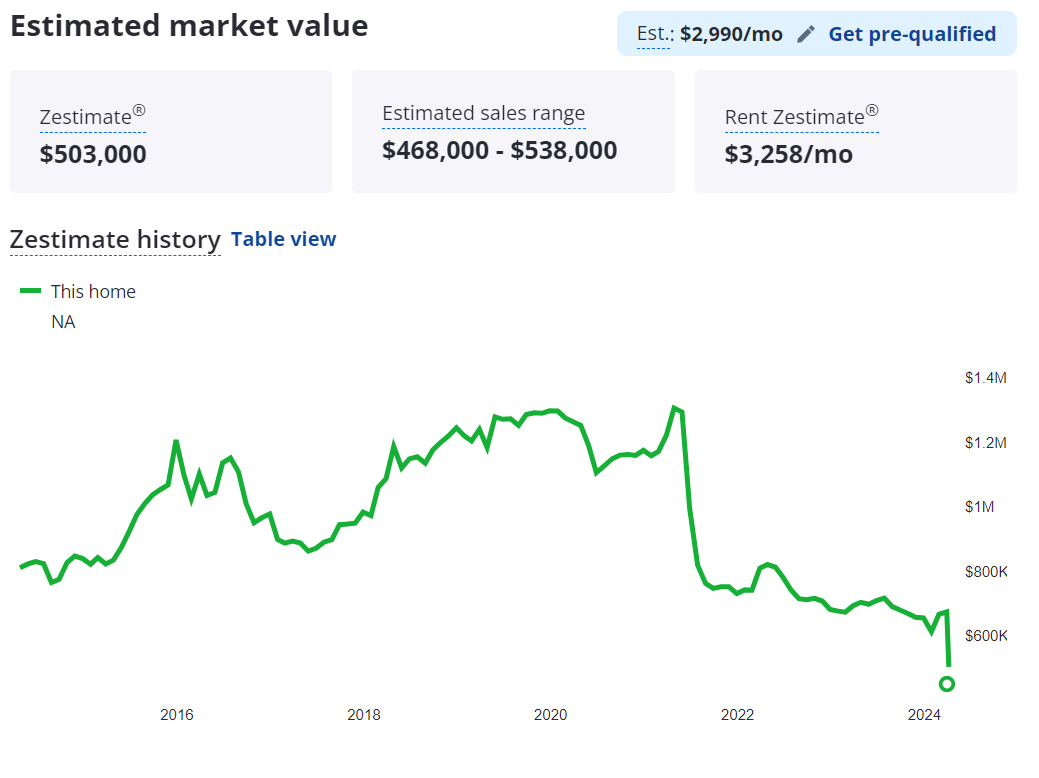Click the dotted-underlined Est.: label
Screen dimensions: 1039x778
coord(651,33)
